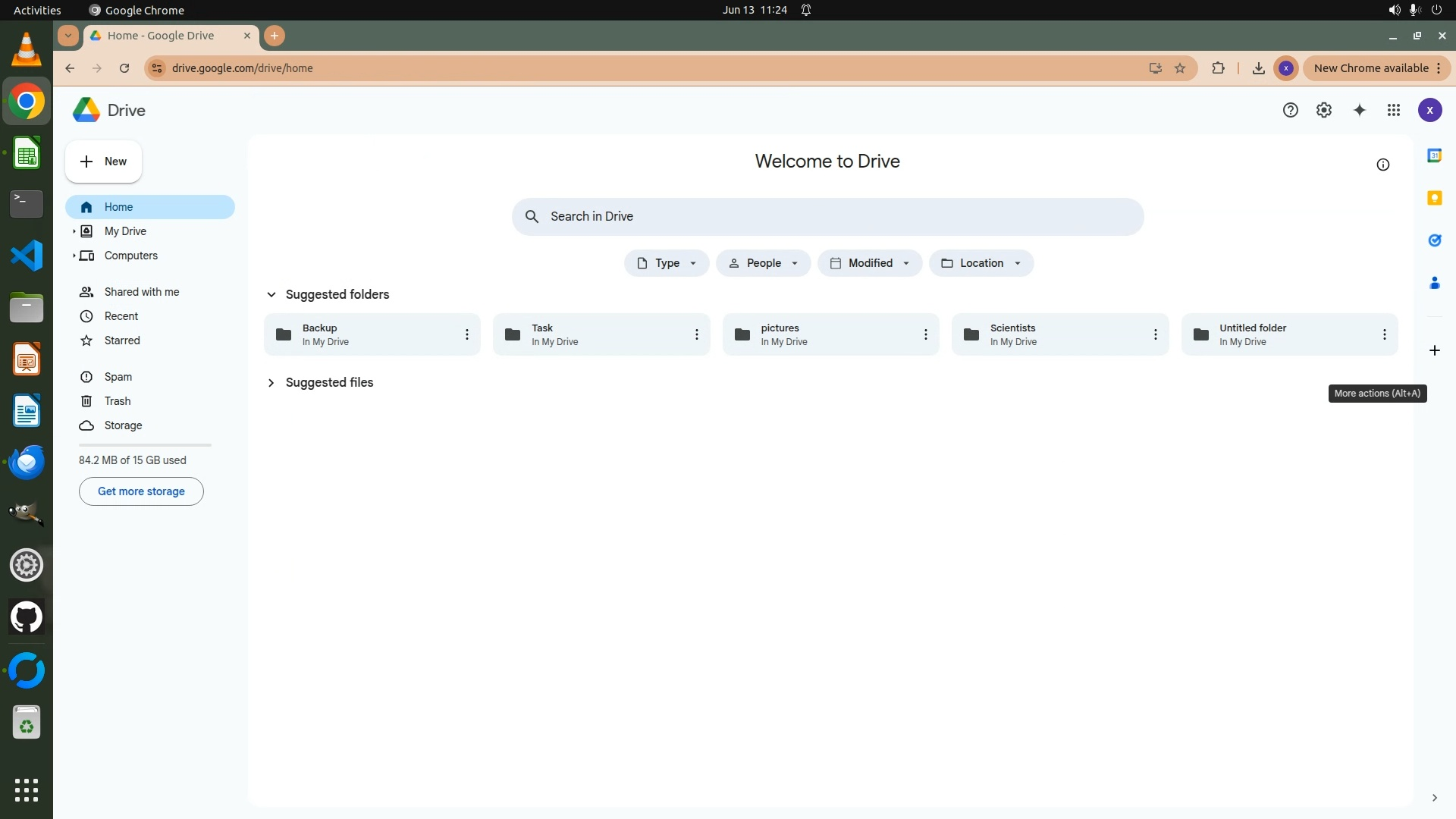This screenshot has width=1456, height=819.
Task: Open Google Calendar side panel
Action: pos(1434,155)
